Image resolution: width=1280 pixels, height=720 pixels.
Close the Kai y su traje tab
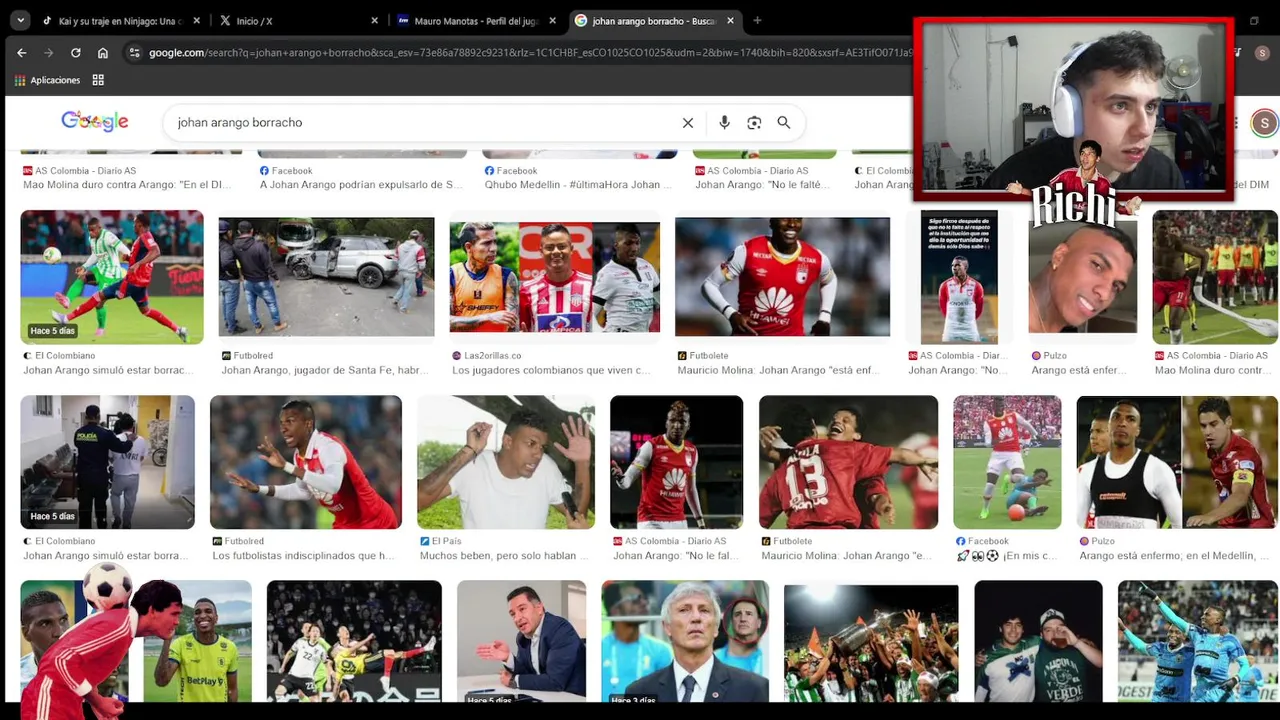coord(196,20)
